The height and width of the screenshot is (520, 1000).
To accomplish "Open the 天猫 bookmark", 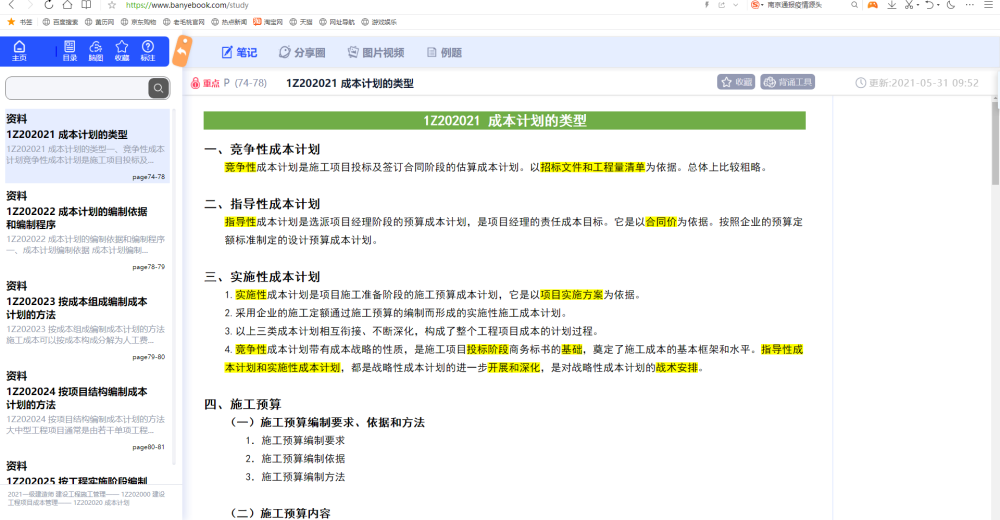I will click(301, 22).
